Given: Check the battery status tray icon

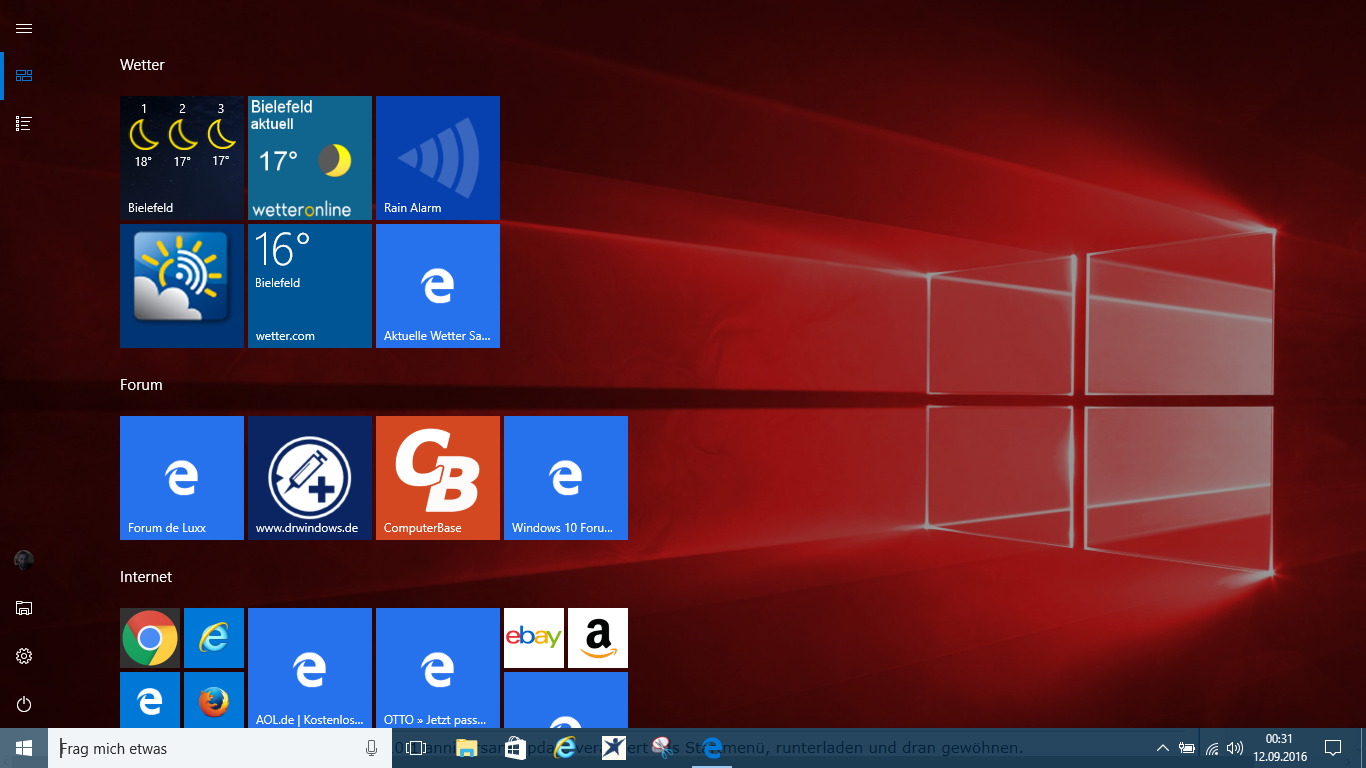Looking at the screenshot, I should (1187, 748).
